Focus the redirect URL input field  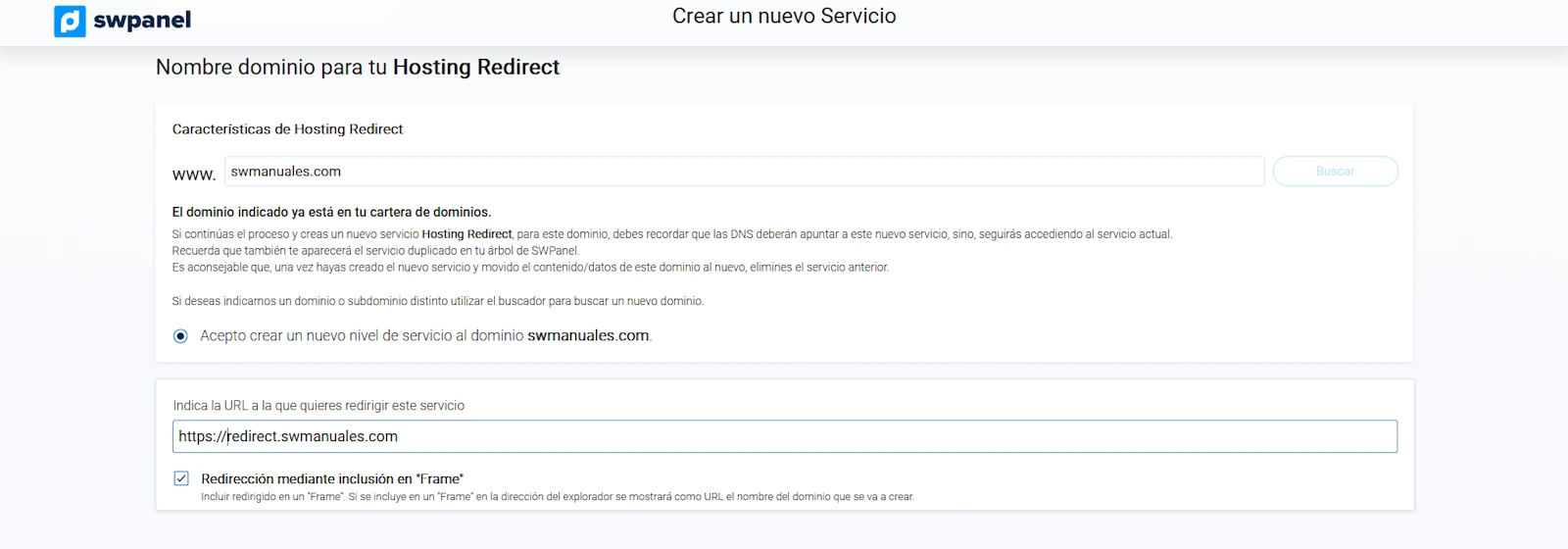pyautogui.click(x=784, y=436)
